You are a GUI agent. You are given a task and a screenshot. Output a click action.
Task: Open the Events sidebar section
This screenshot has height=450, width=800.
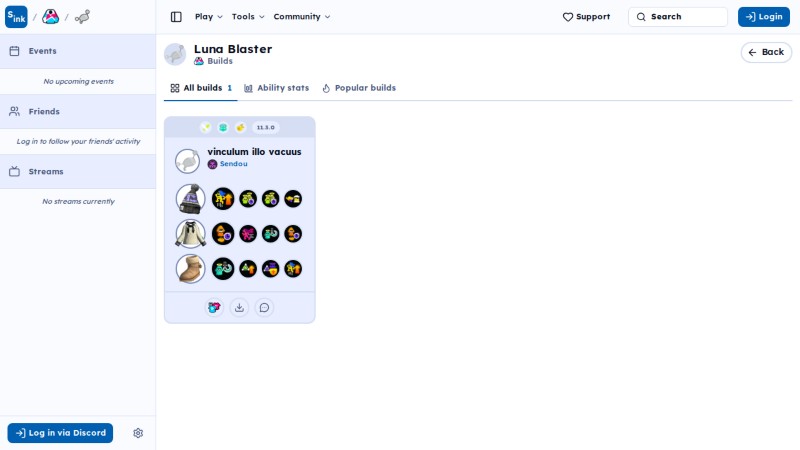pyautogui.click(x=78, y=51)
